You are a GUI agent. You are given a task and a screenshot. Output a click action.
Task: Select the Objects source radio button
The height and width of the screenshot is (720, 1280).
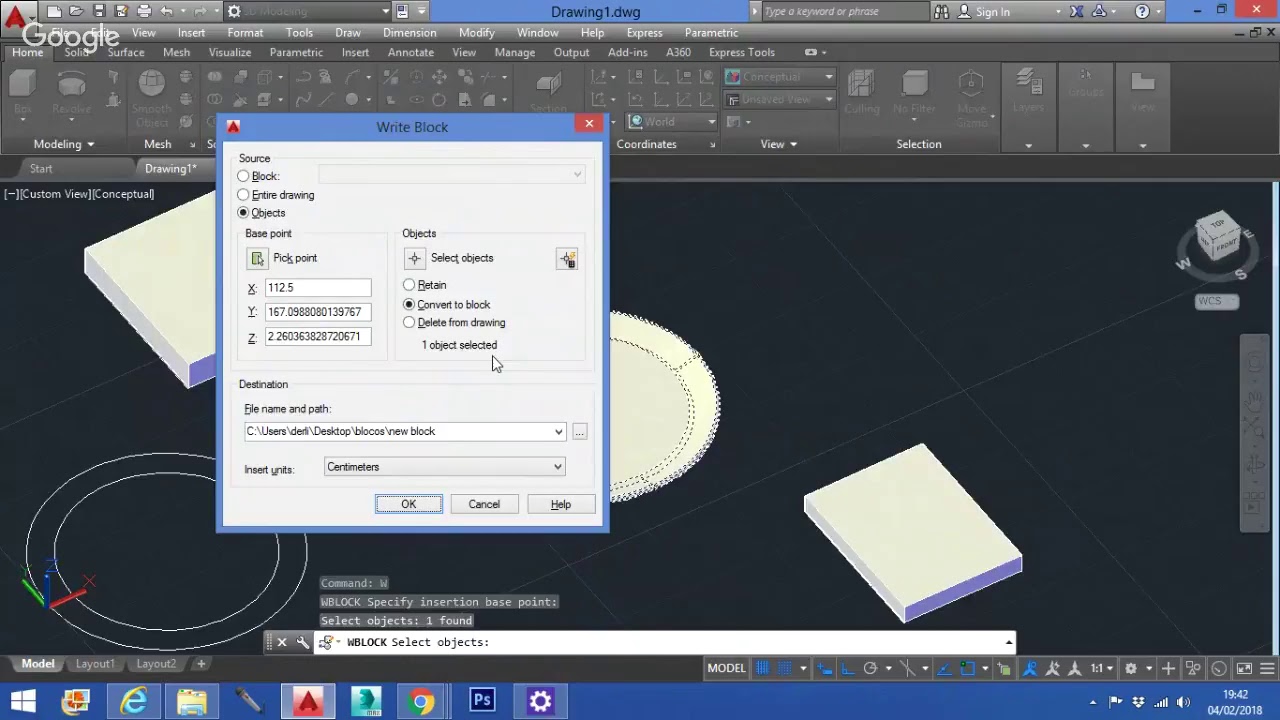(x=243, y=213)
